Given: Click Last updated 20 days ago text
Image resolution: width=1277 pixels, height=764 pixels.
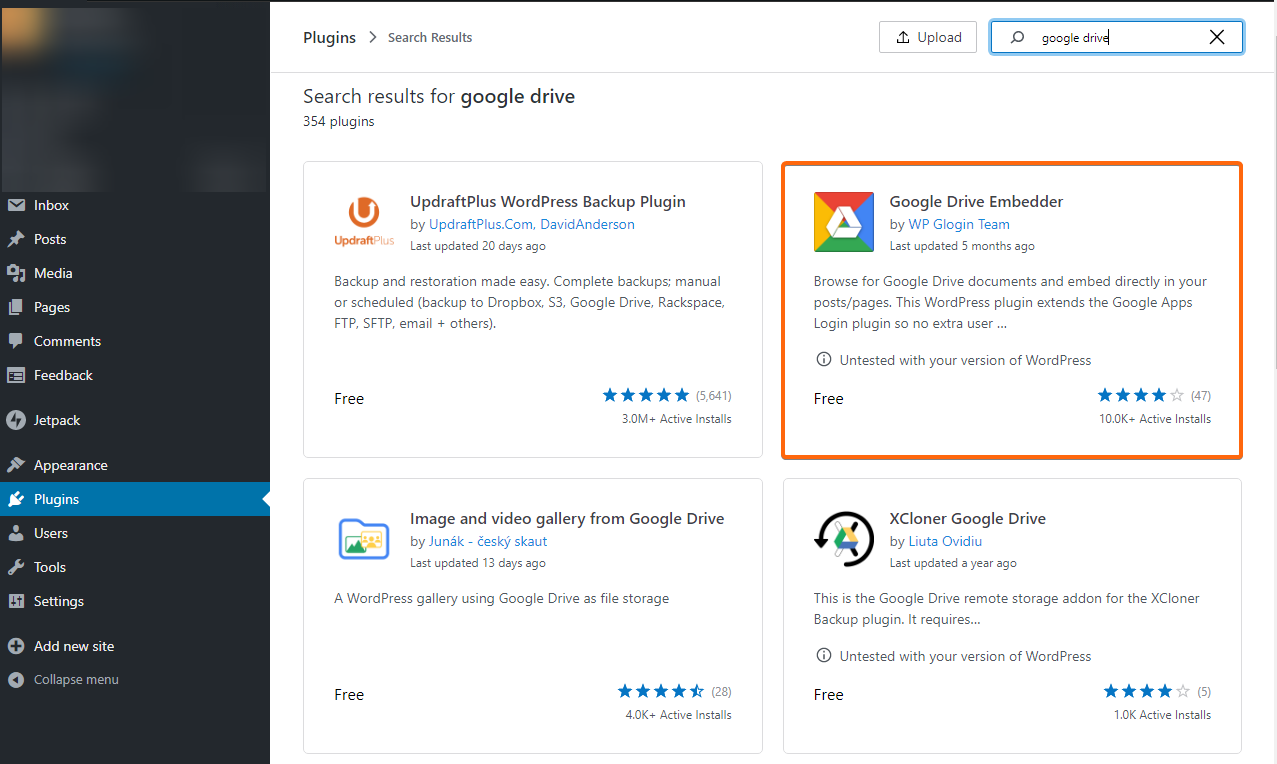Looking at the screenshot, I should point(478,246).
